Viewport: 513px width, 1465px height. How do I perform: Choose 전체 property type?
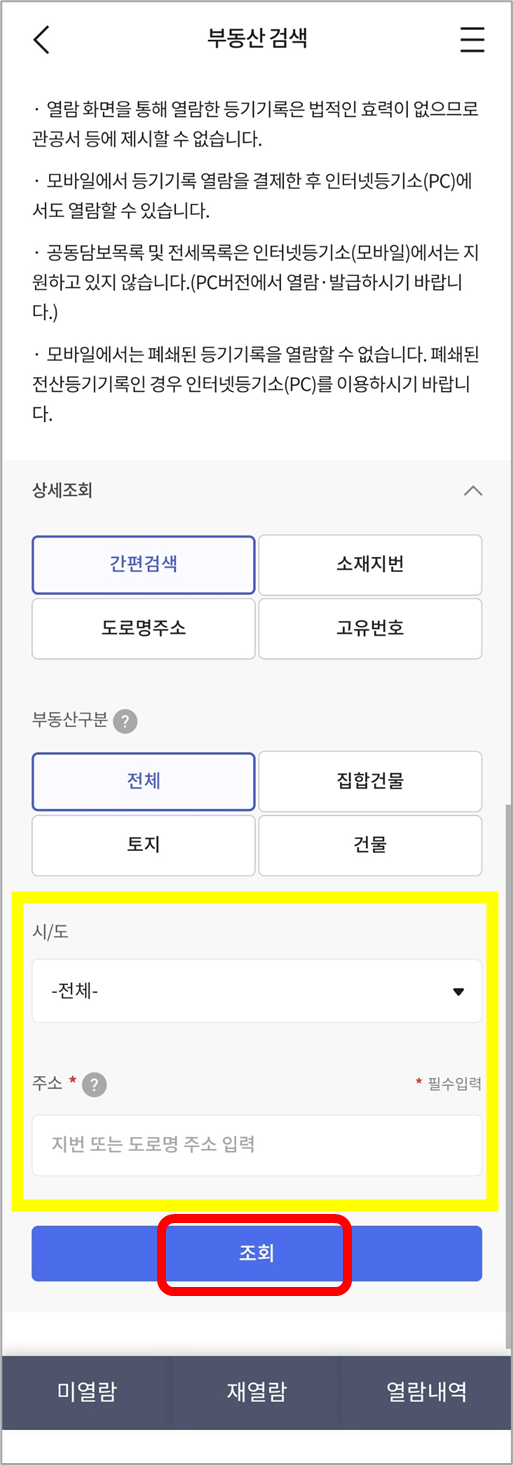coord(144,781)
